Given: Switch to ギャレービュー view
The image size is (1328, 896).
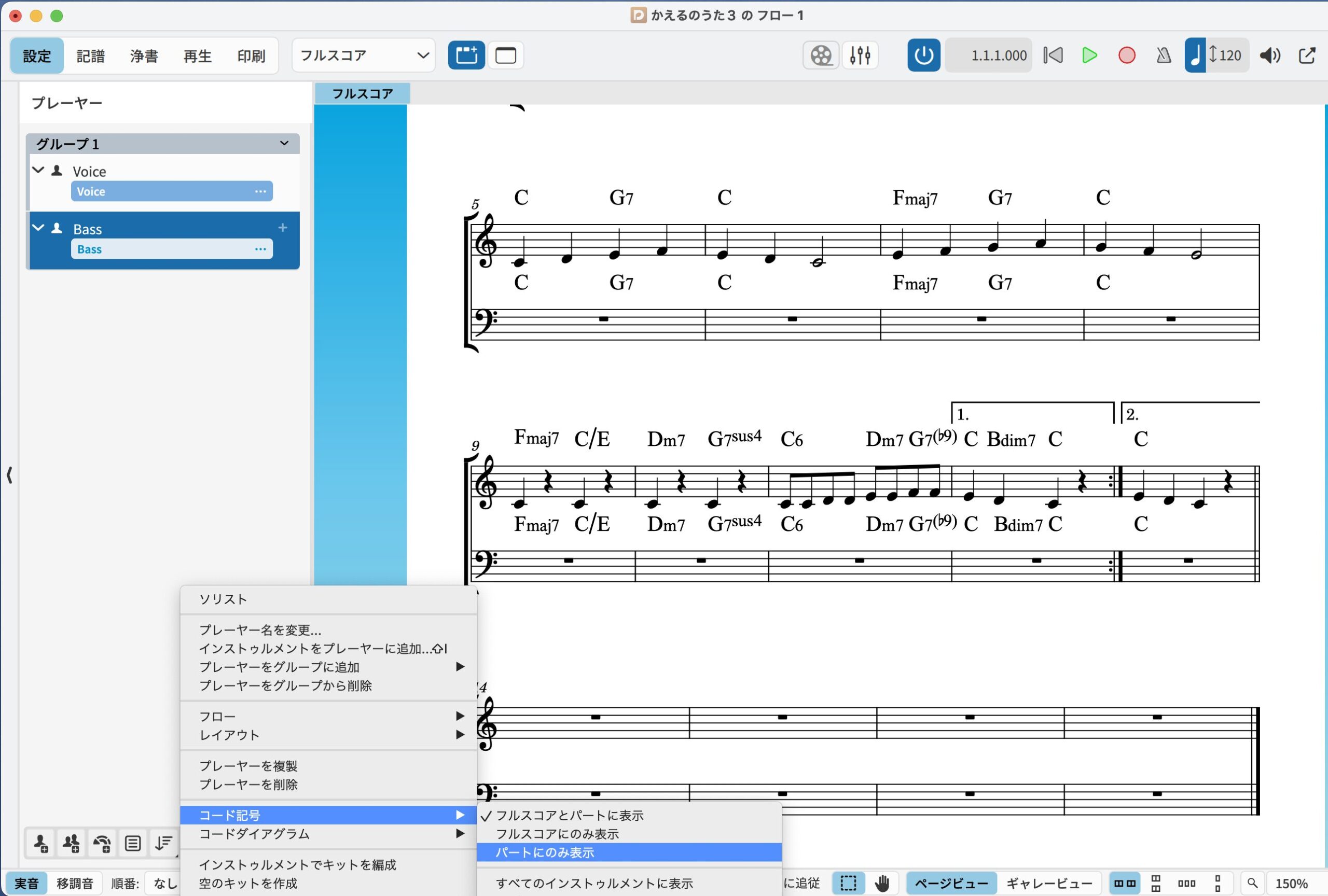Looking at the screenshot, I should 1049,884.
